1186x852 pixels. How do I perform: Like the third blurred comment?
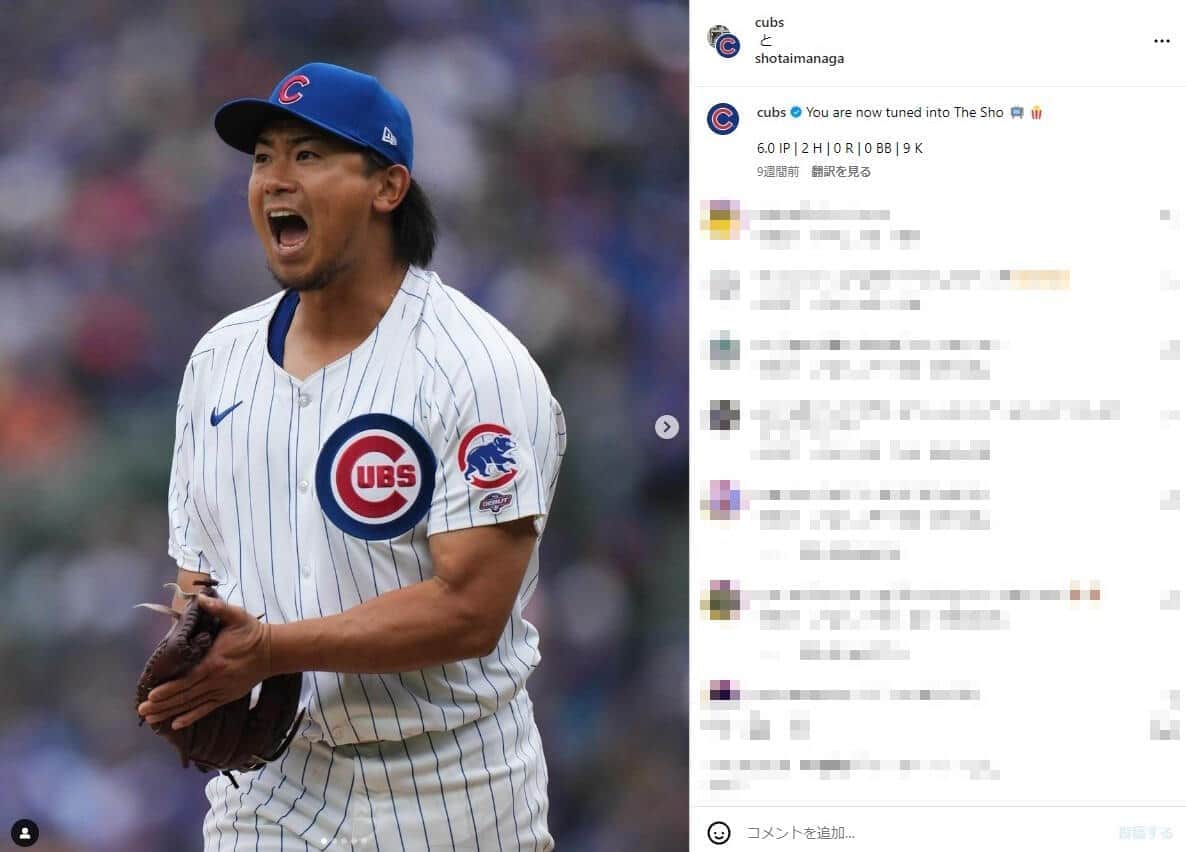point(1169,350)
